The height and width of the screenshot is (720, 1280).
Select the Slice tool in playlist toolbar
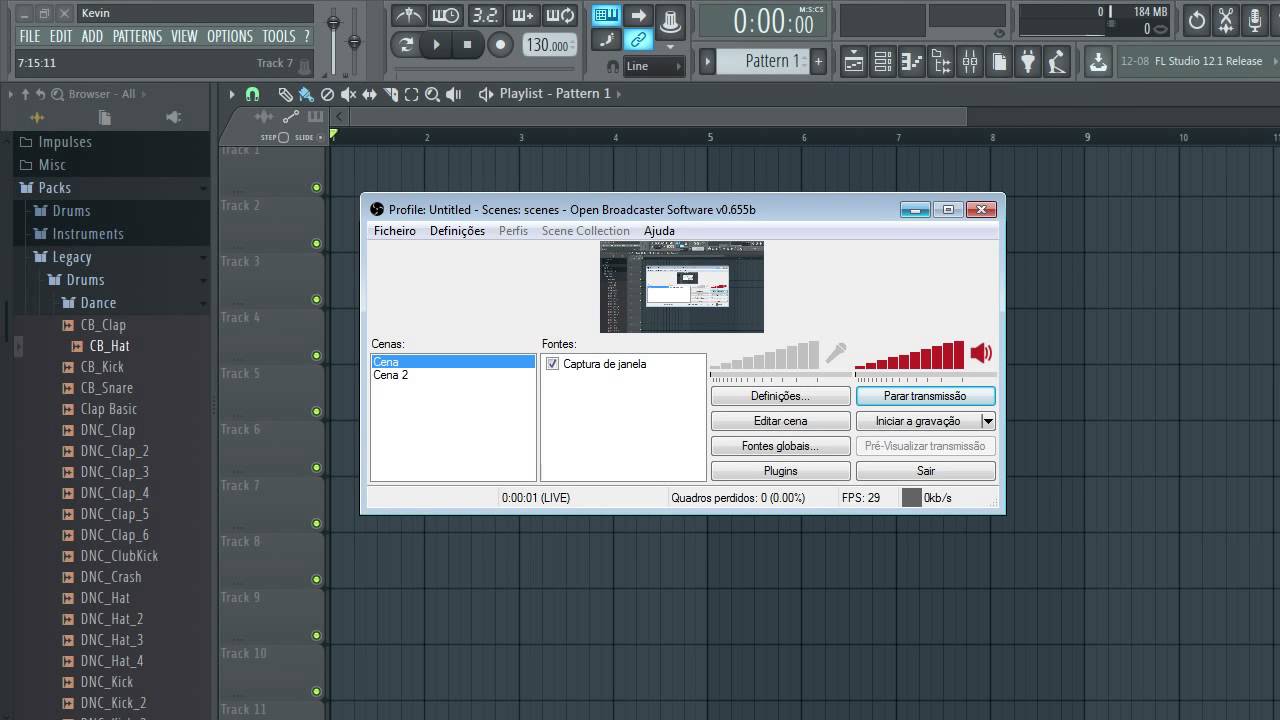(x=390, y=94)
